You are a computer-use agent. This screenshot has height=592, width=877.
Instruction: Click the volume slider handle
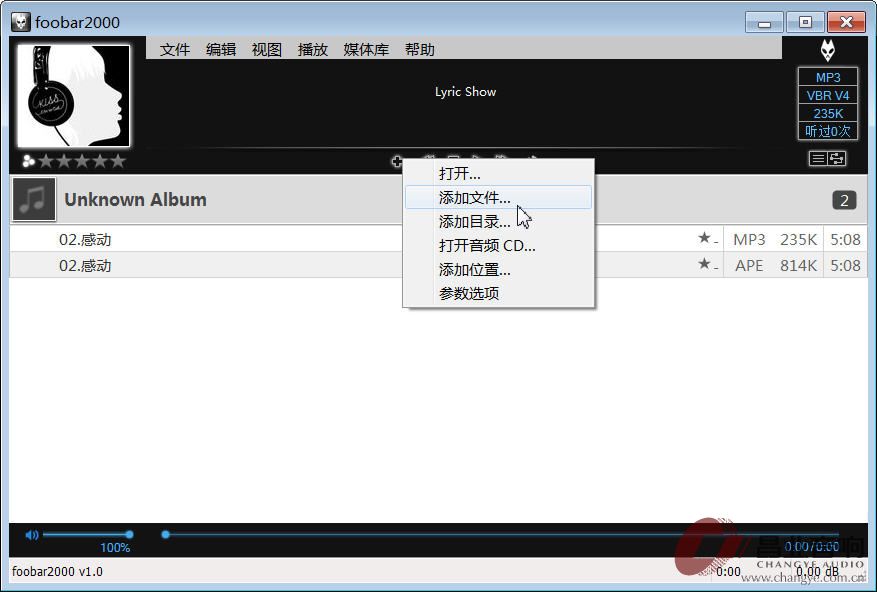(x=129, y=534)
